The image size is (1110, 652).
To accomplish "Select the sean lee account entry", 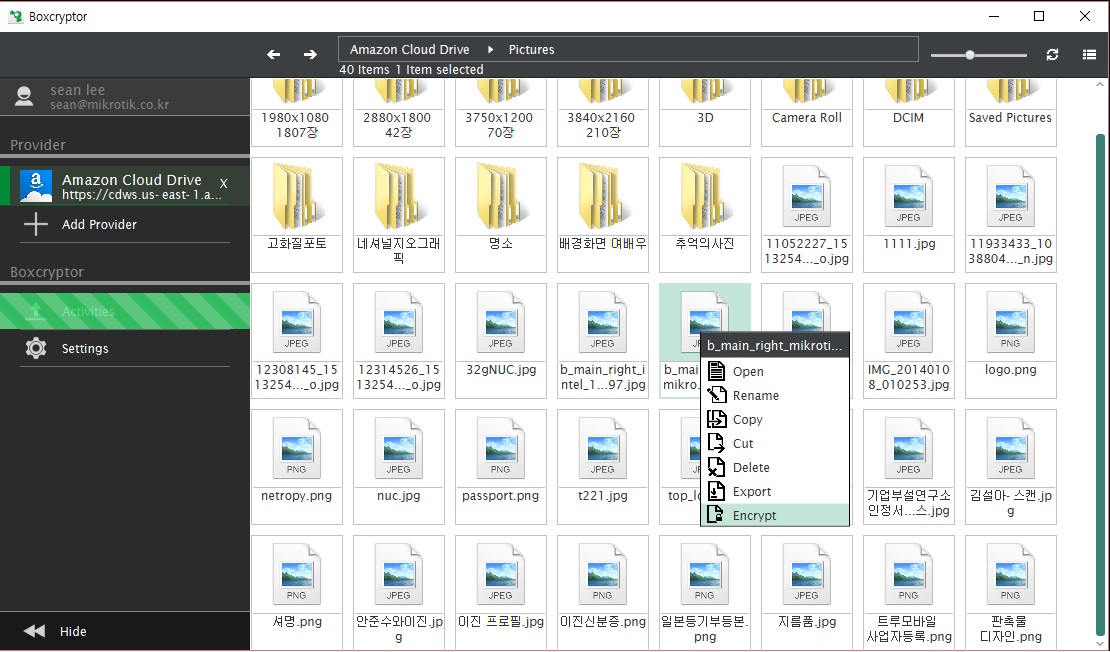I will click(x=125, y=97).
